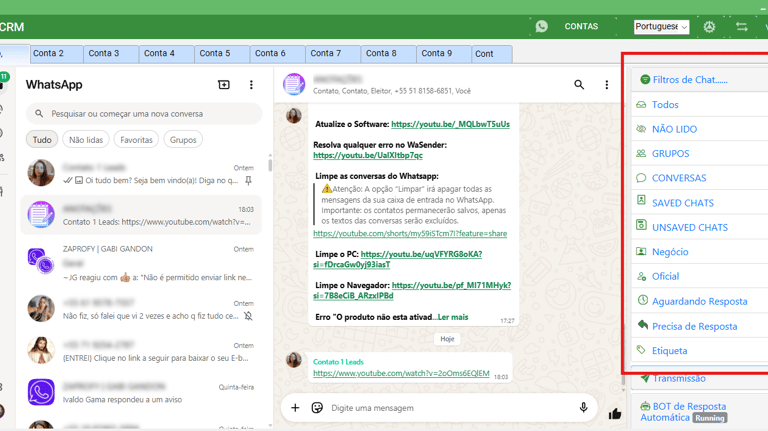Open the youtube.com/shorts link in the message
The image size is (768, 431).
click(410, 233)
